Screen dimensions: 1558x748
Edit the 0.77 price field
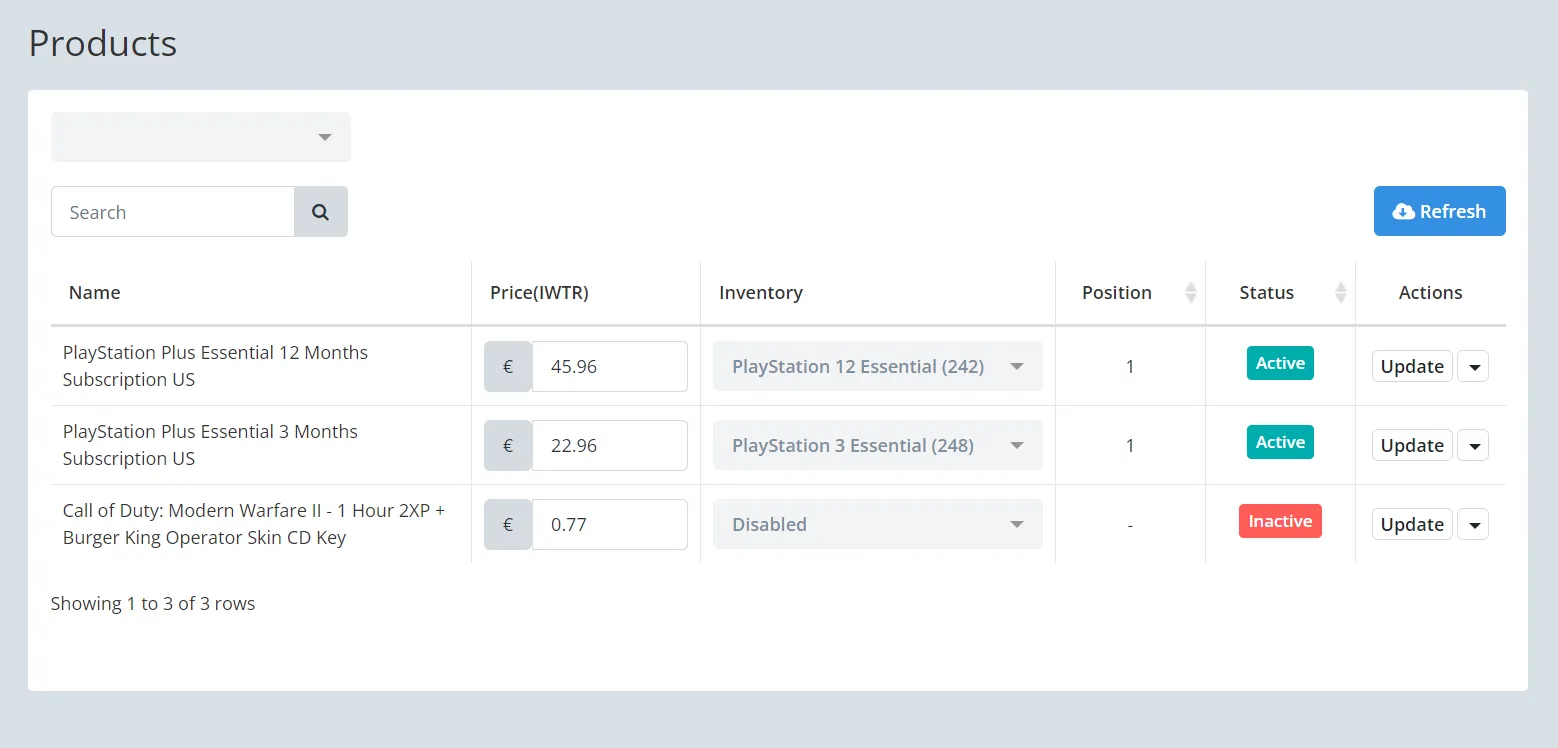pyautogui.click(x=610, y=524)
